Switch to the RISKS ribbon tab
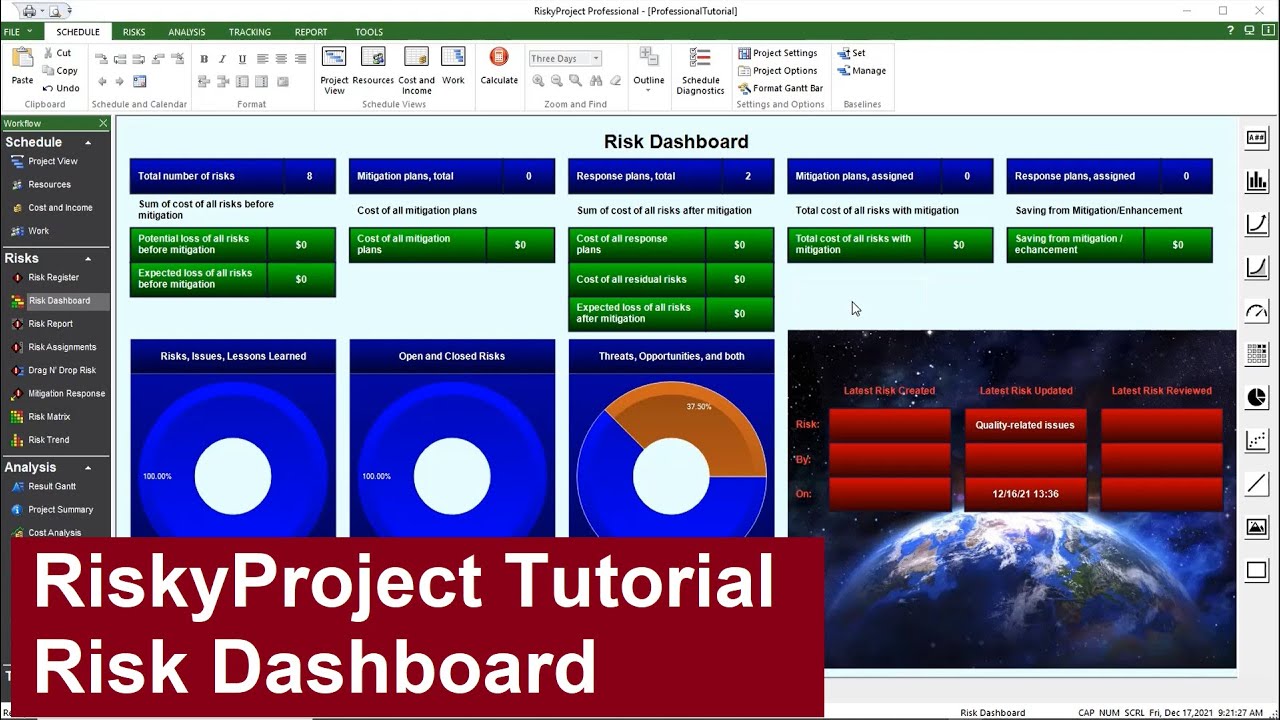The height and width of the screenshot is (720, 1280). click(134, 32)
